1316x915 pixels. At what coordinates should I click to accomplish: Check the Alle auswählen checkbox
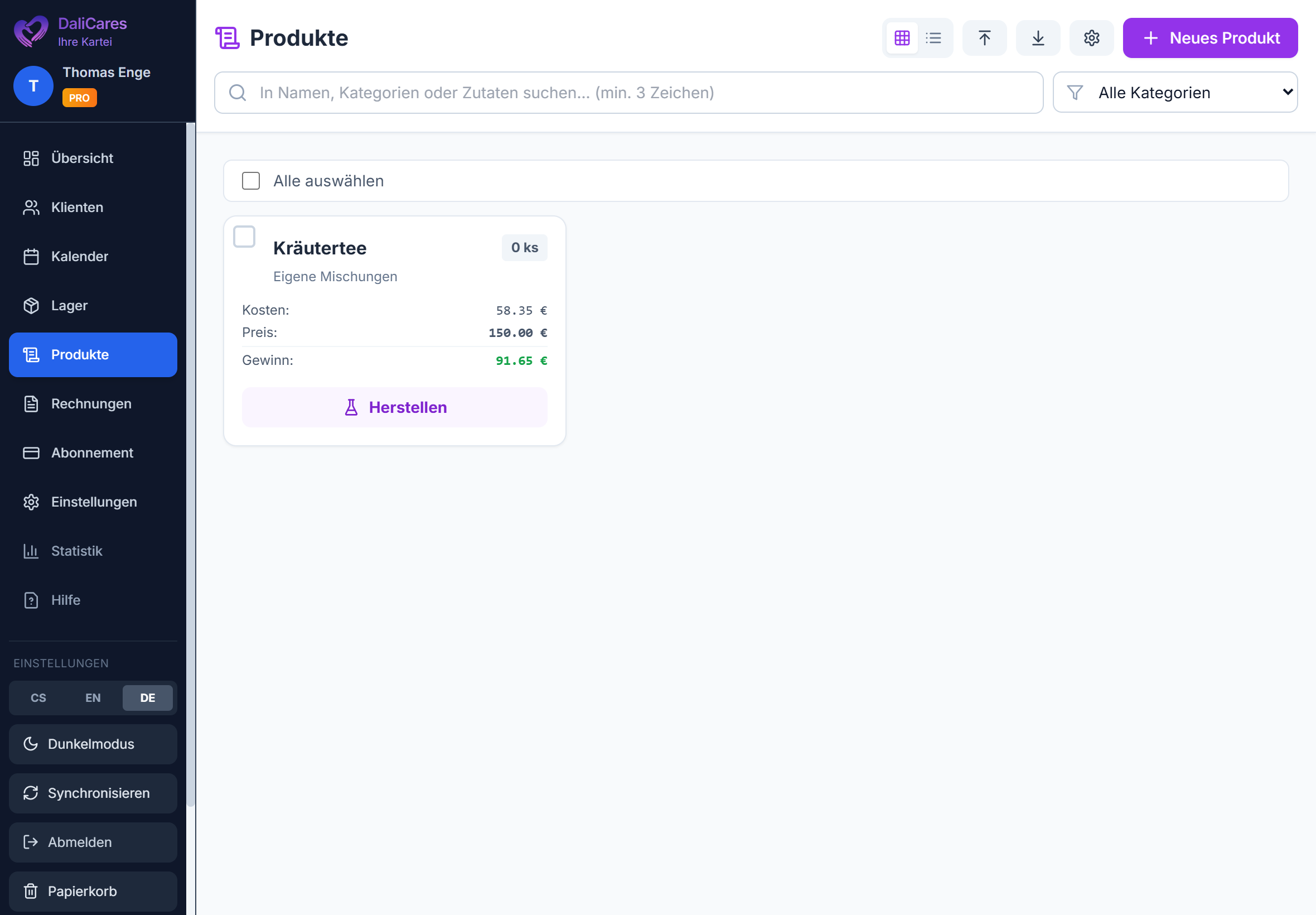coord(251,181)
